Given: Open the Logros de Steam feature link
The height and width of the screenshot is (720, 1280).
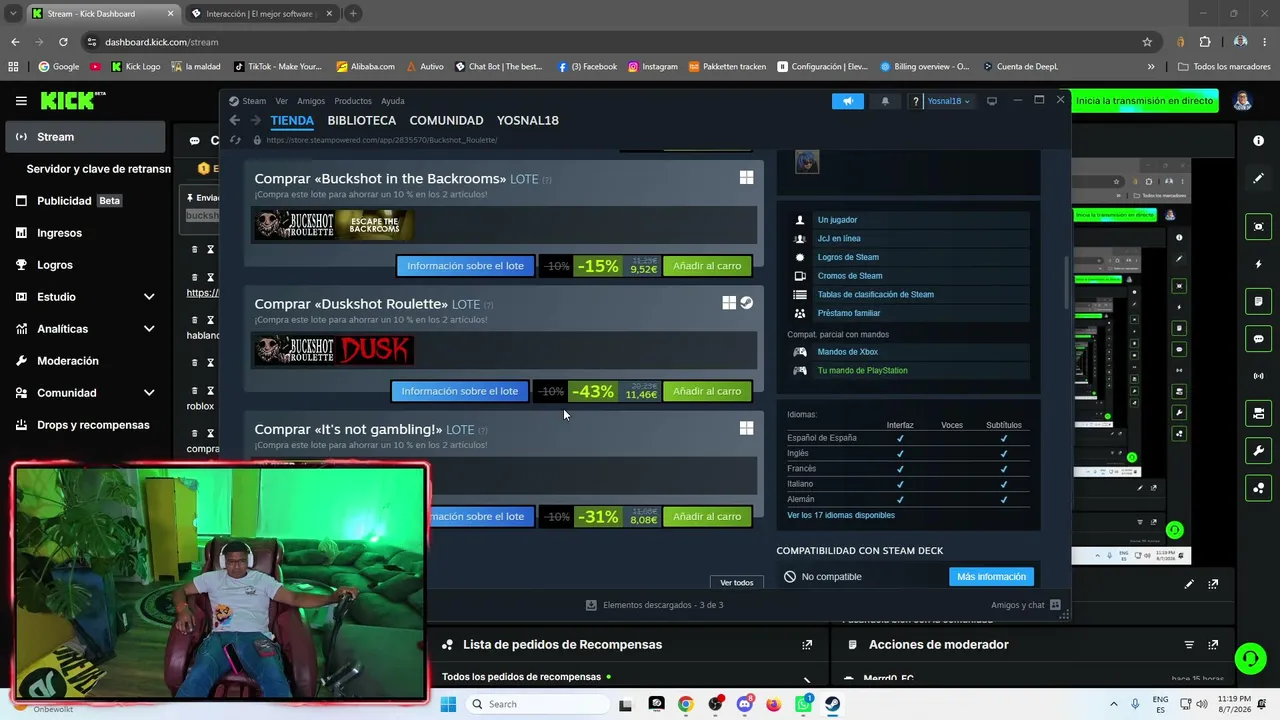Looking at the screenshot, I should (848, 257).
